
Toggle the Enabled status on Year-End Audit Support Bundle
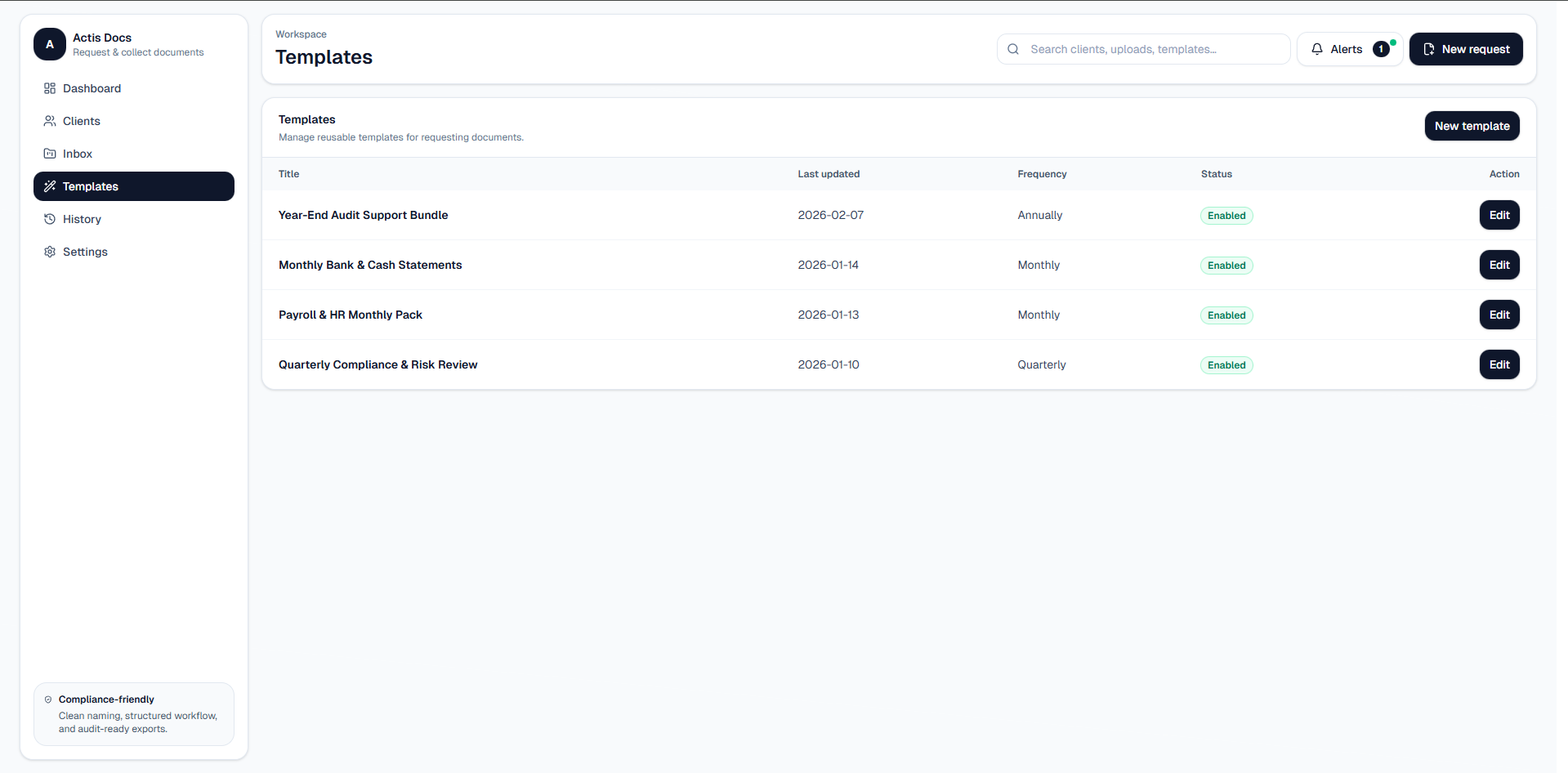pos(1226,215)
